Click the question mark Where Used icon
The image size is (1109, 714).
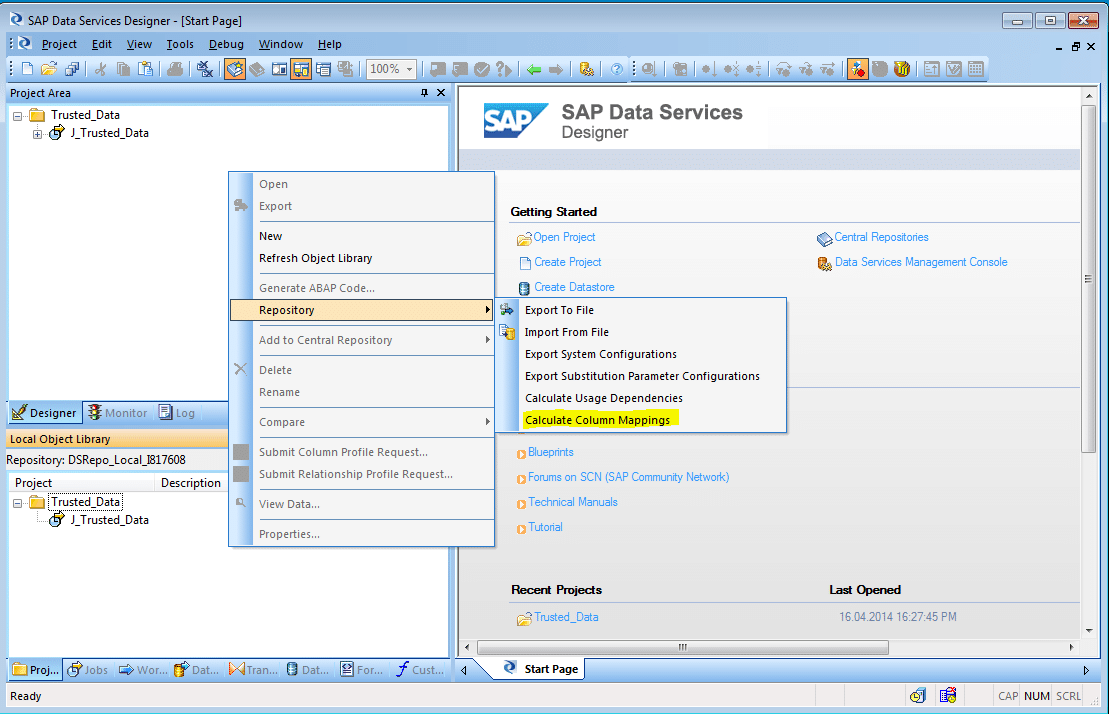click(x=504, y=69)
